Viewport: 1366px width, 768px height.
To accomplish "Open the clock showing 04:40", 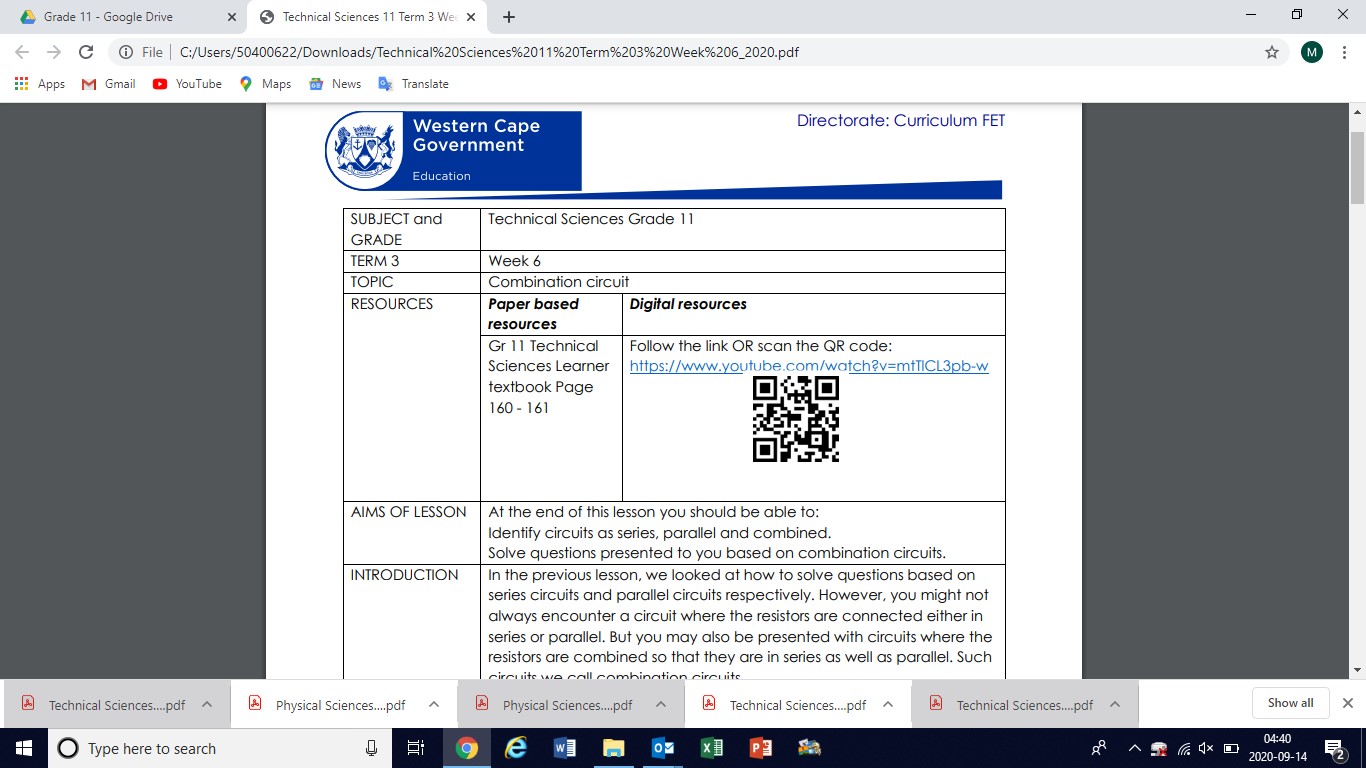I will [x=1277, y=748].
